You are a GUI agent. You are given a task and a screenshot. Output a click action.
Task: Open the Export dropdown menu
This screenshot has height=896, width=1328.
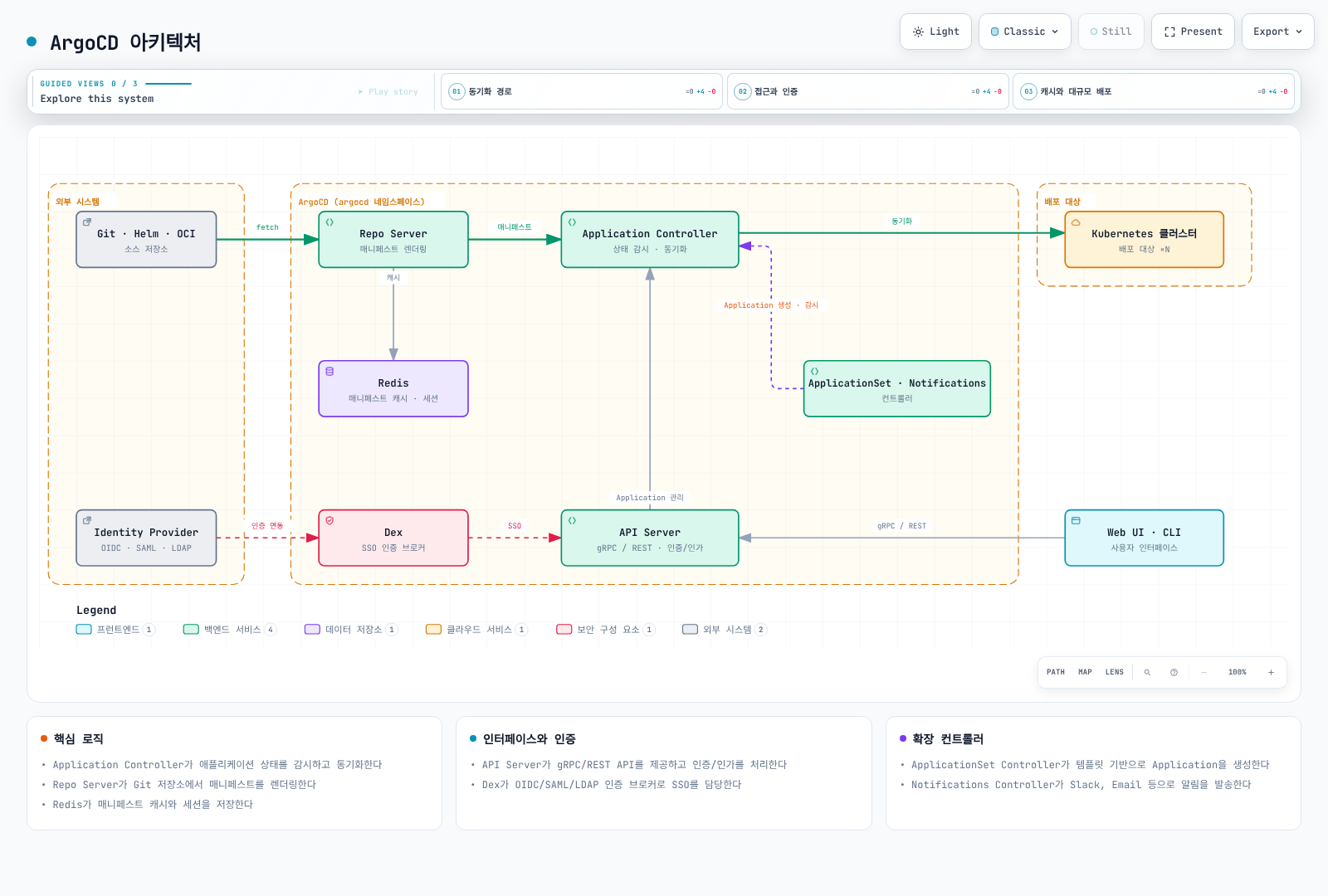[1278, 32]
